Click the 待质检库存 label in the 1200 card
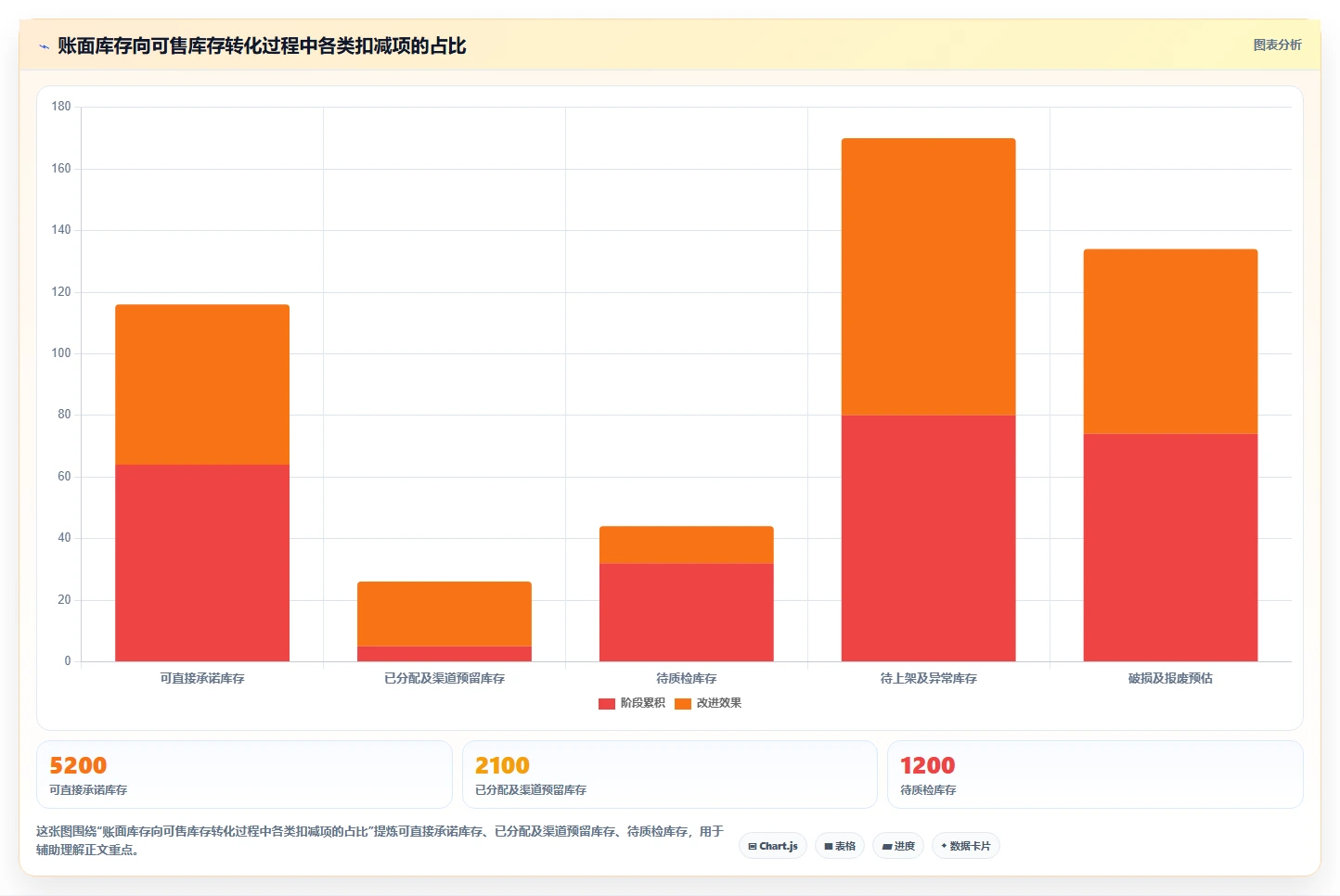The width and height of the screenshot is (1340, 896). (x=928, y=790)
